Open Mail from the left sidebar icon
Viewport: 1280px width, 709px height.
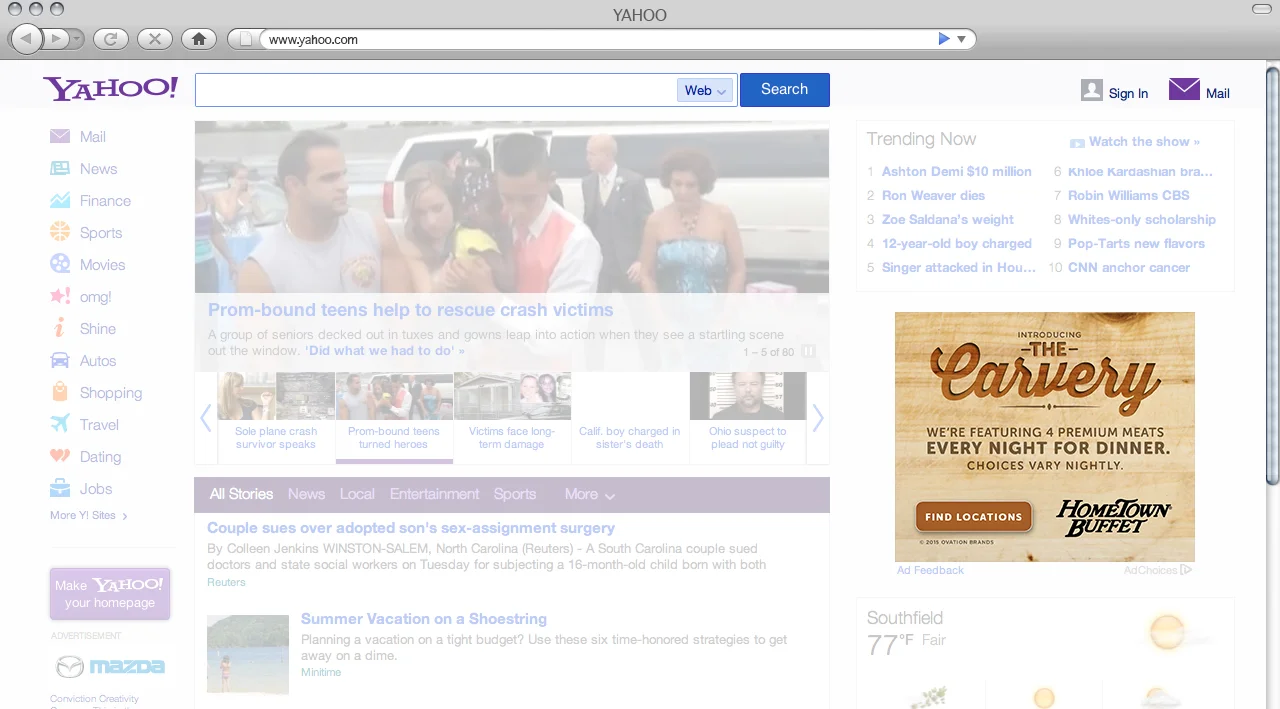pyautogui.click(x=60, y=136)
